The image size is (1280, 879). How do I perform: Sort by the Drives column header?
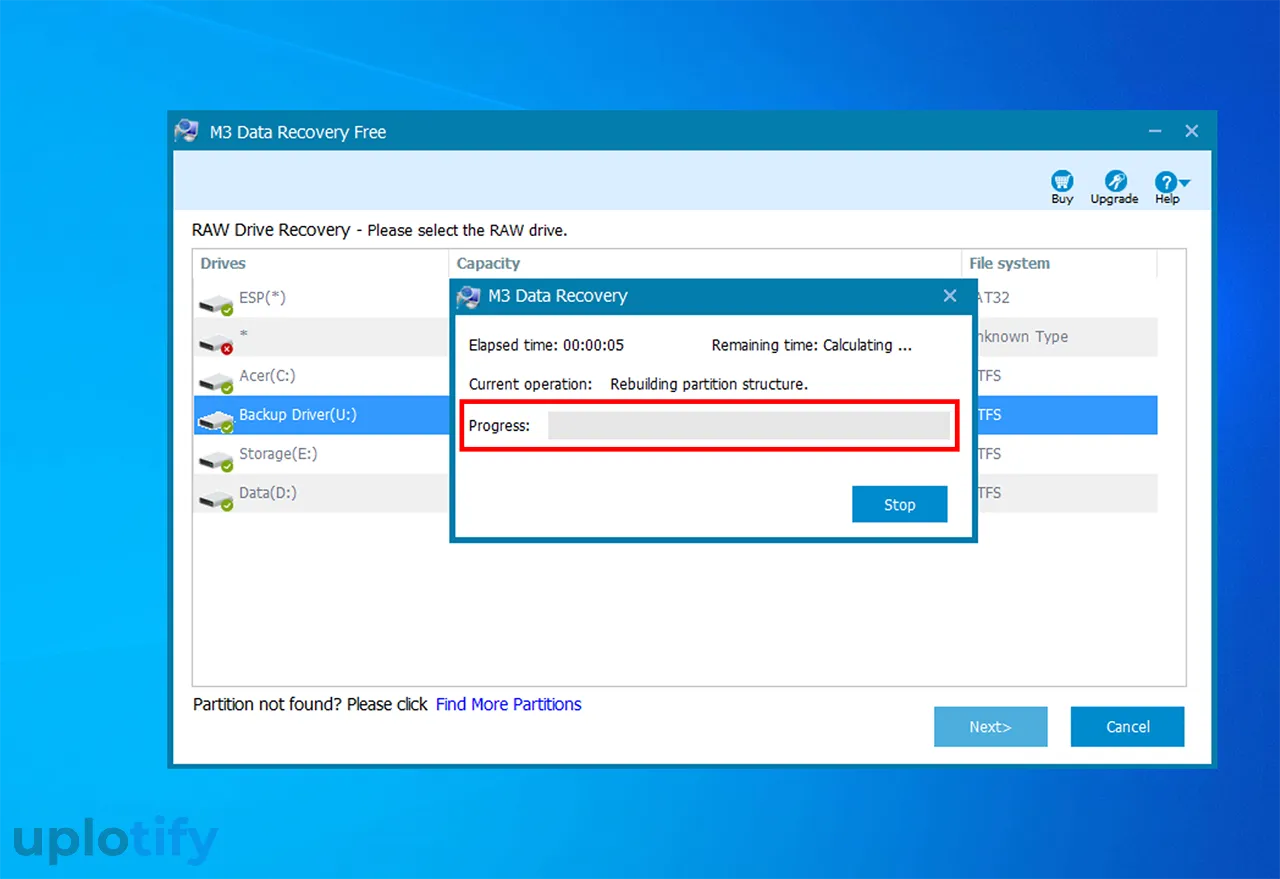pyautogui.click(x=321, y=263)
